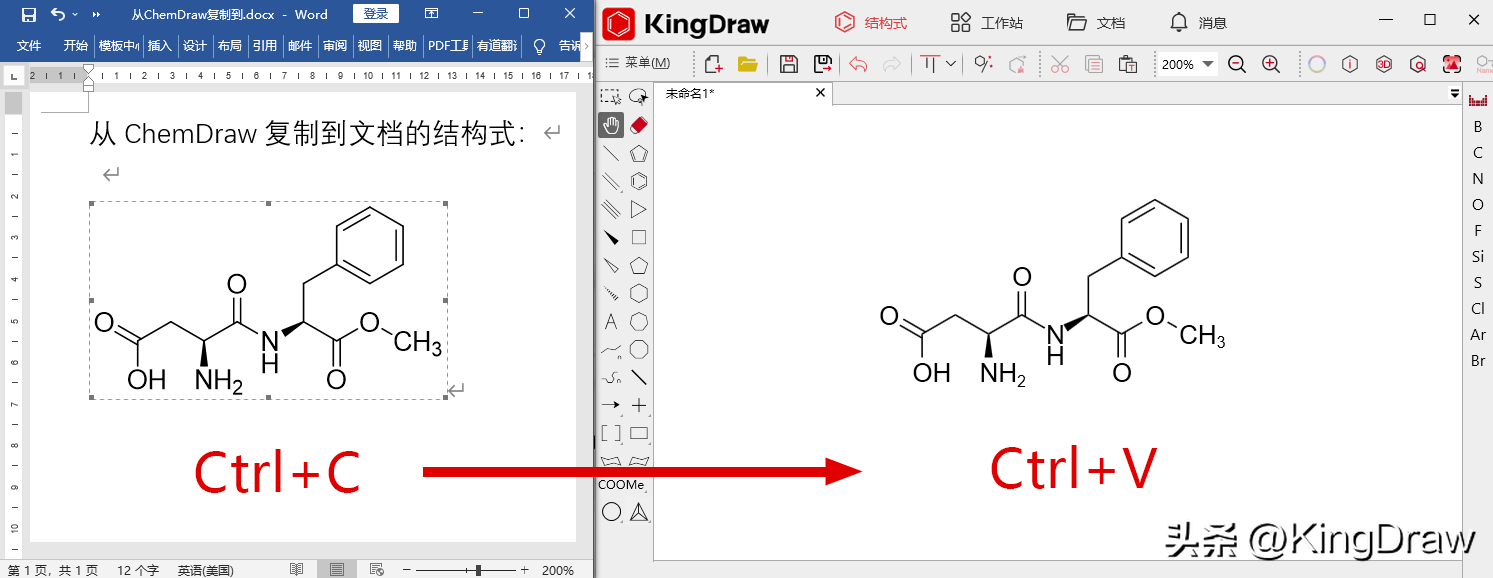Open the 消息 tab in KingDraw
This screenshot has height=578, width=1493.
click(1198, 22)
